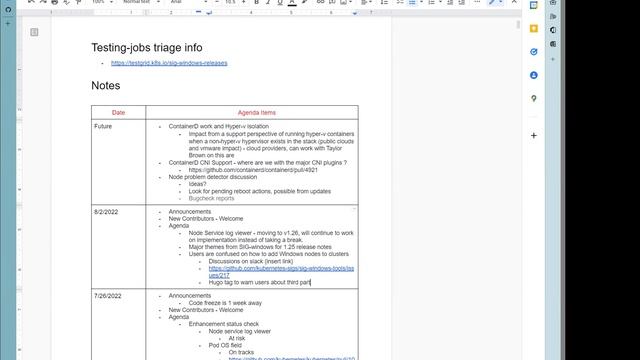The width and height of the screenshot is (640, 360).
Task: Open Google Keep side panel
Action: [533, 29]
